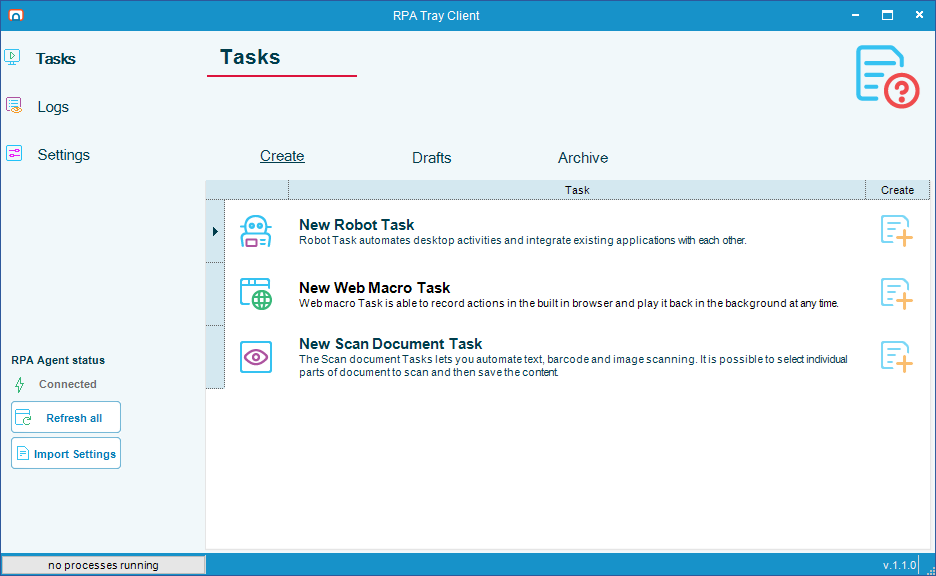Click the RPA Tray Client app logo icon
Viewport: 936px width, 576px height.
pos(16,15)
